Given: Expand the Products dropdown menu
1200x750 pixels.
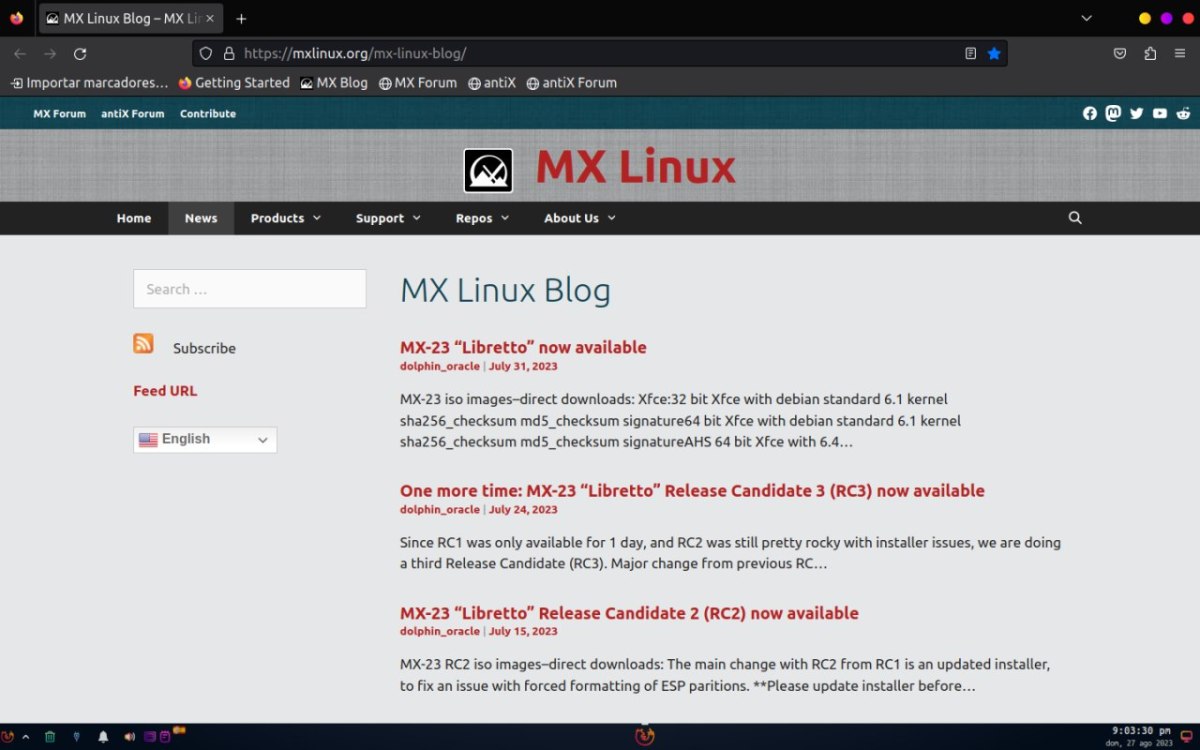Looking at the screenshot, I should (285, 218).
